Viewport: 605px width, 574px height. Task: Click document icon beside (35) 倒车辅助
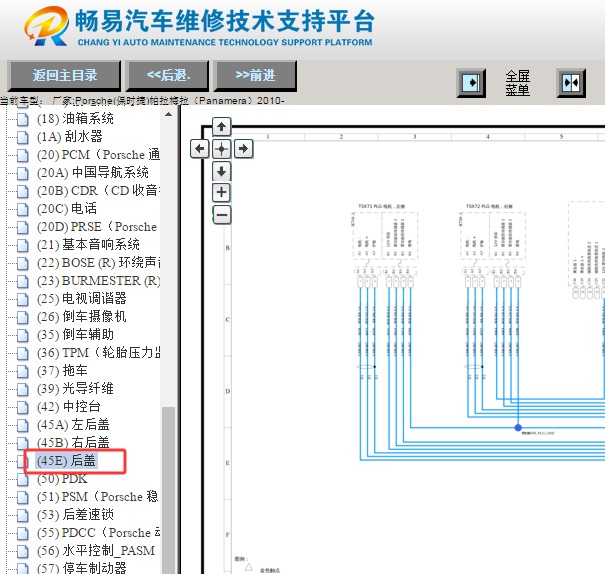coord(23,335)
